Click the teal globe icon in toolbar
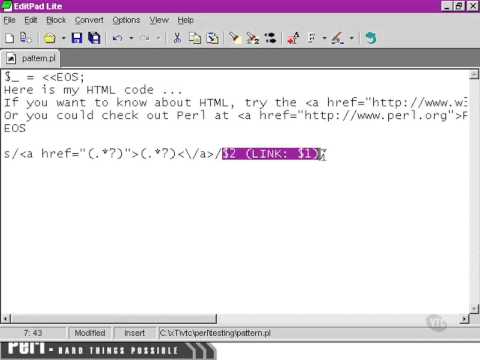Image resolution: width=480 pixels, height=360 pixels. pyautogui.click(x=371, y=38)
